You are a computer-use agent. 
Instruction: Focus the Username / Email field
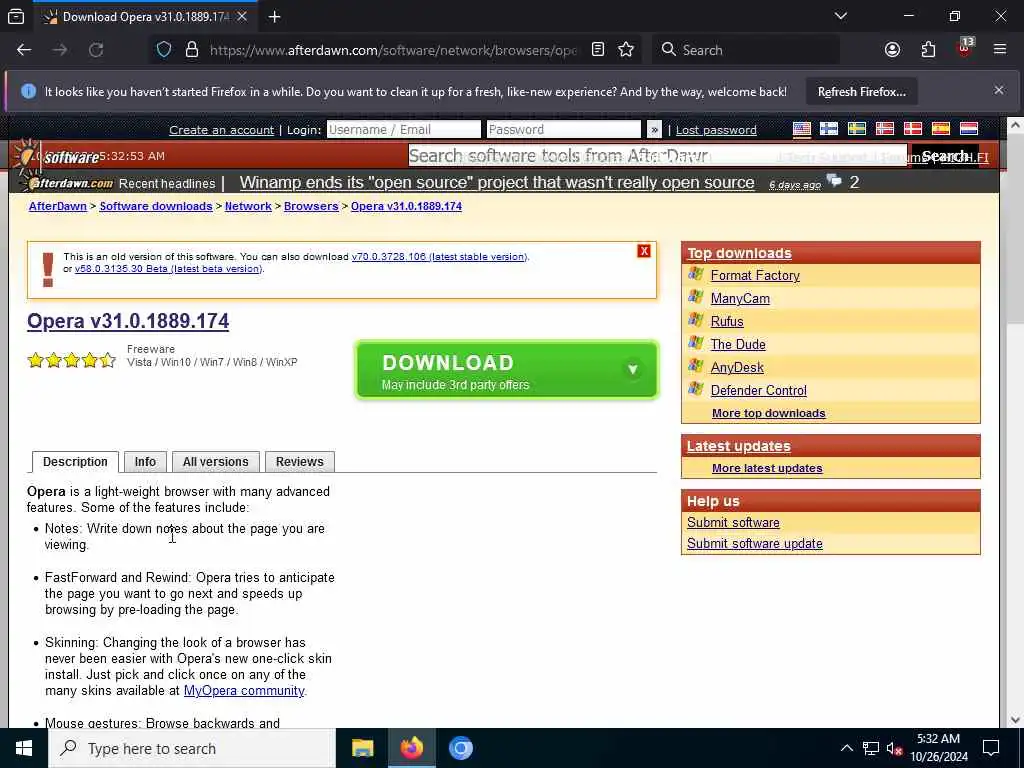404,129
